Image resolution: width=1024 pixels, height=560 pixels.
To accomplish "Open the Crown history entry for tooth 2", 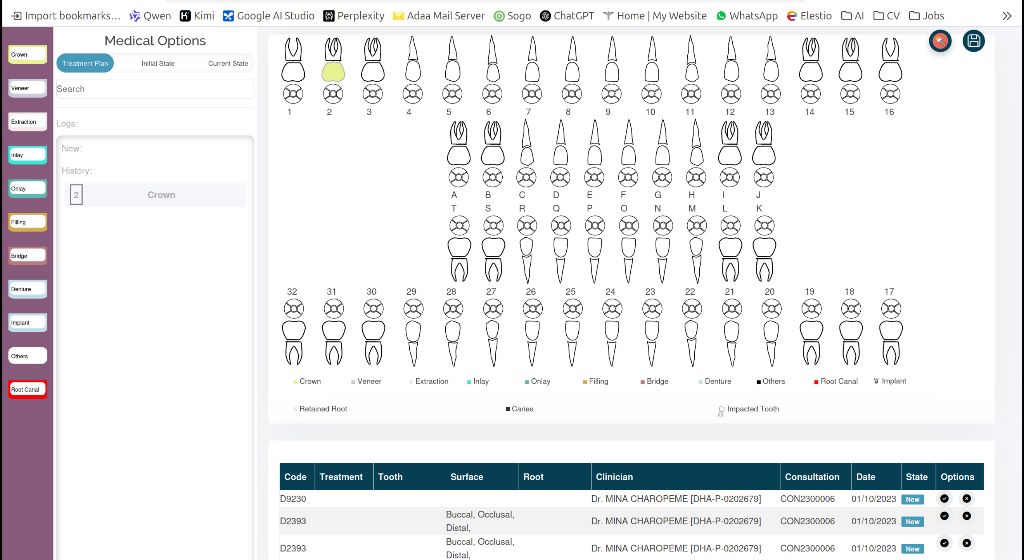I will 161,195.
